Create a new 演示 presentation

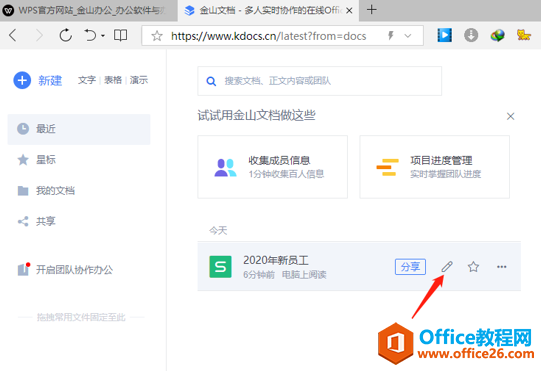click(139, 80)
